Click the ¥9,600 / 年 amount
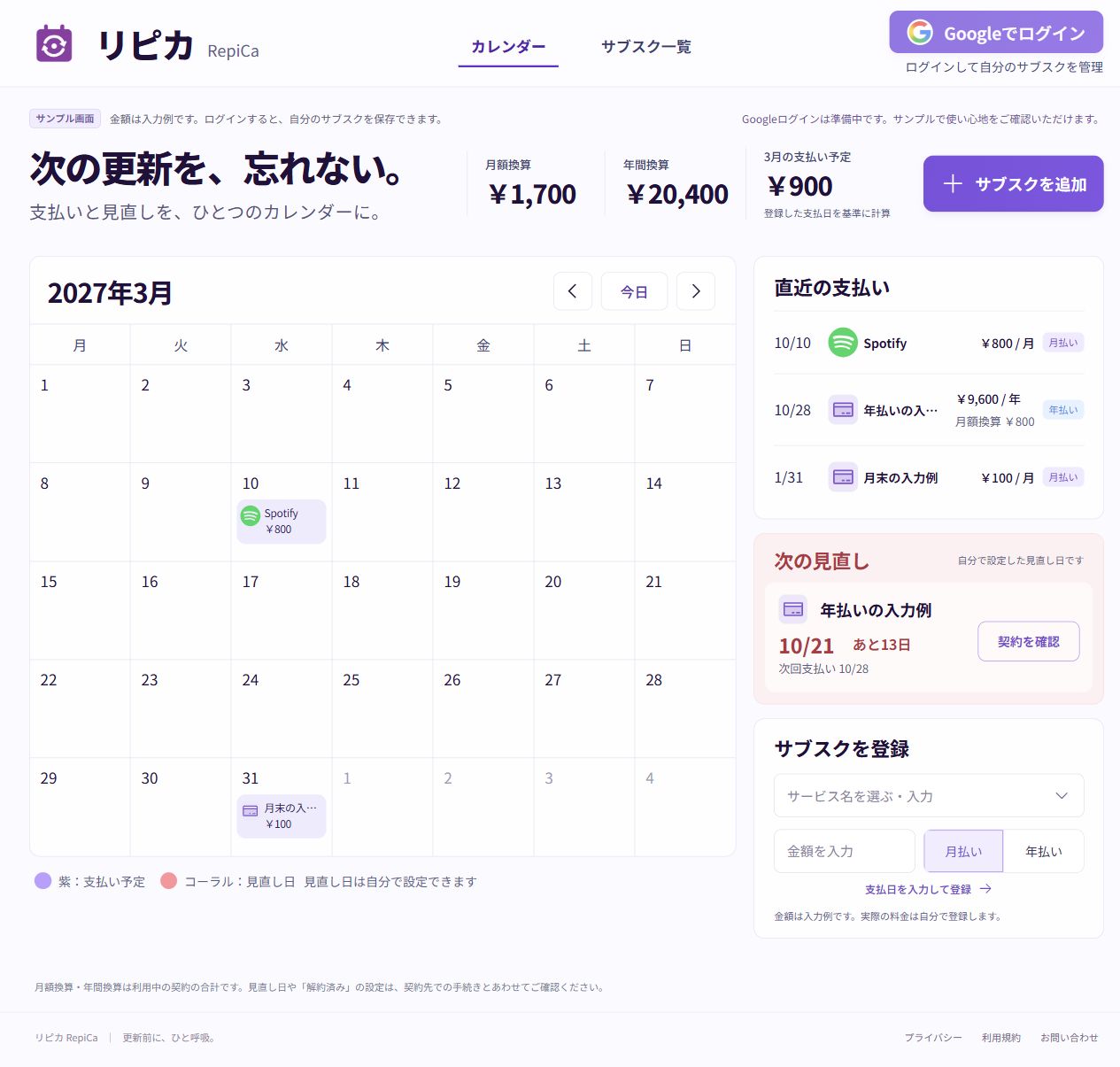 click(x=988, y=399)
